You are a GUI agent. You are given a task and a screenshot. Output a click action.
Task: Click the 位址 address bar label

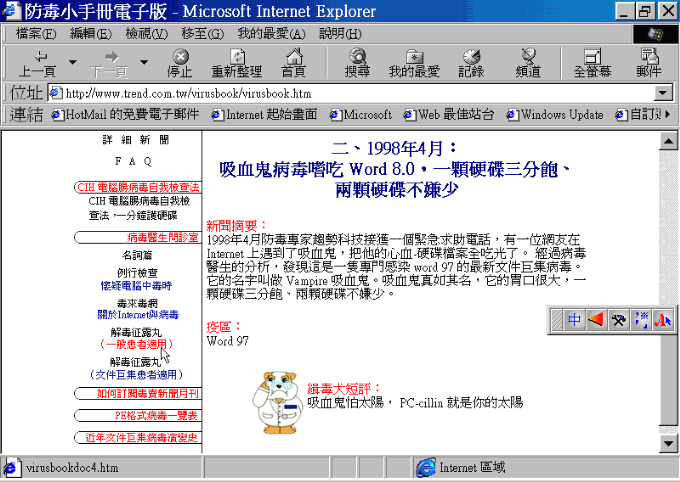point(26,93)
